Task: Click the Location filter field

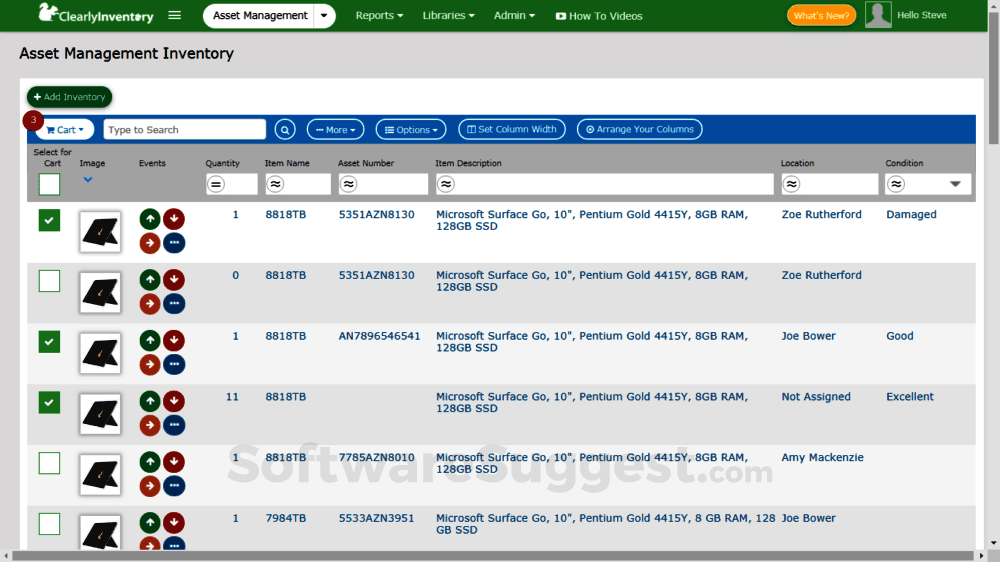Action: point(830,184)
